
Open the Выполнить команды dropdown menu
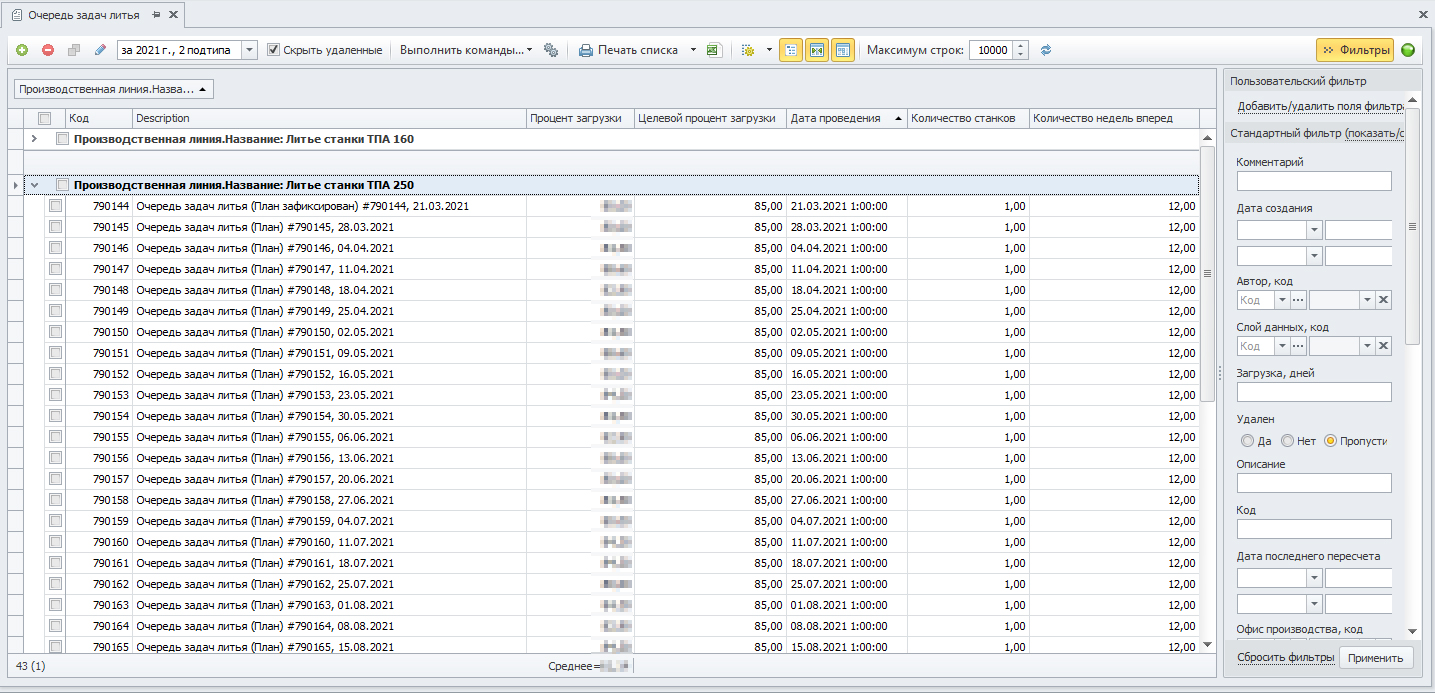465,50
